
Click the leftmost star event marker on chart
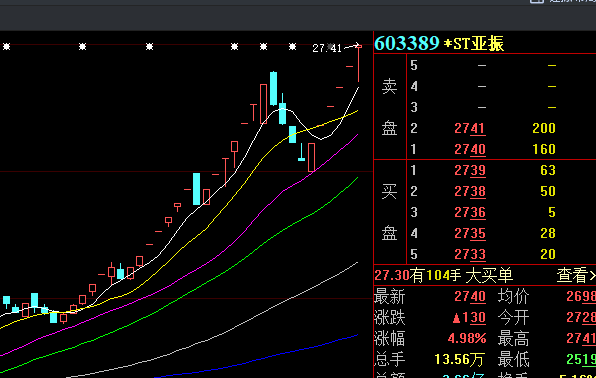pyautogui.click(x=6, y=46)
